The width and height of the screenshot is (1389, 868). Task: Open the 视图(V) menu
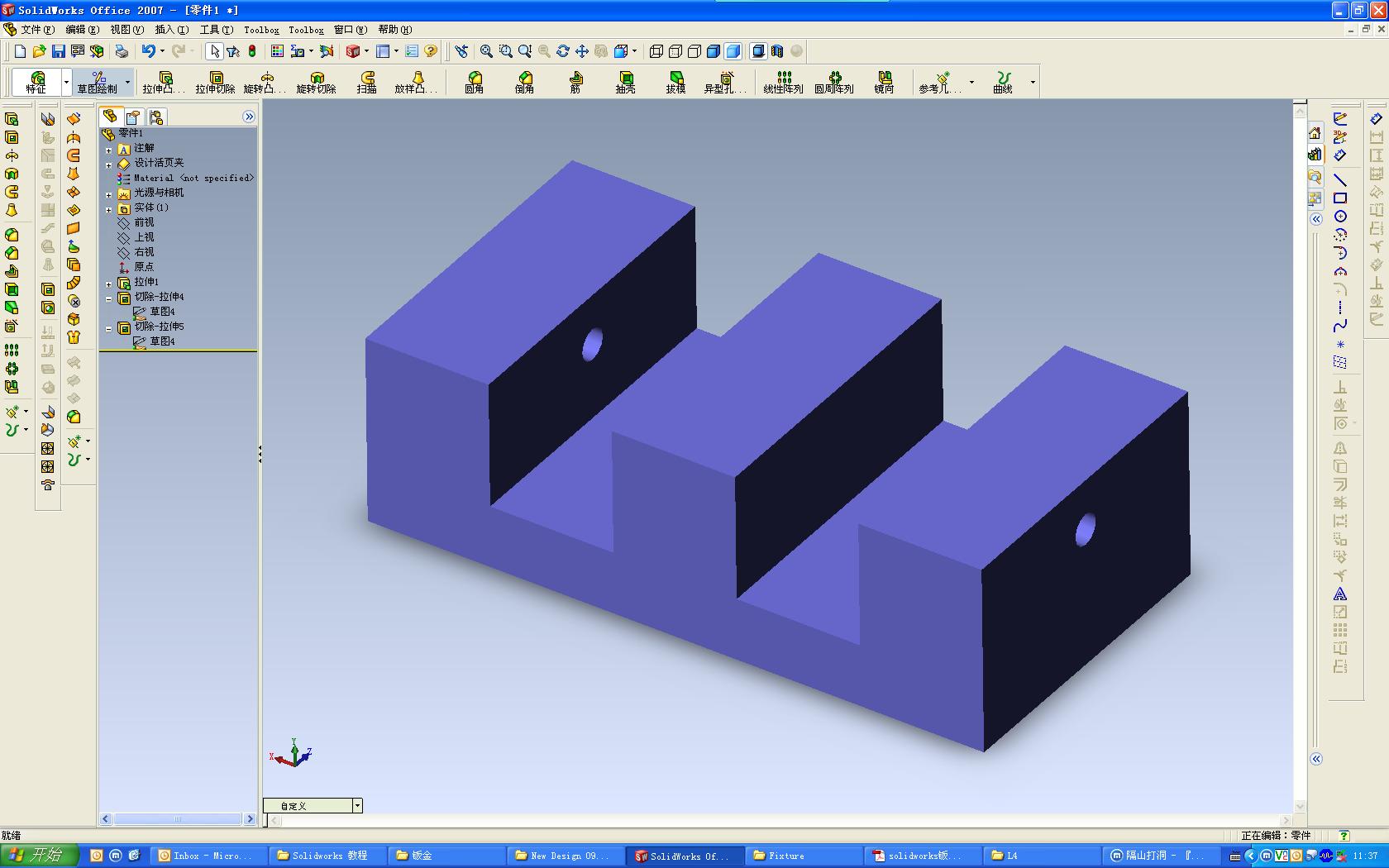coord(126,30)
